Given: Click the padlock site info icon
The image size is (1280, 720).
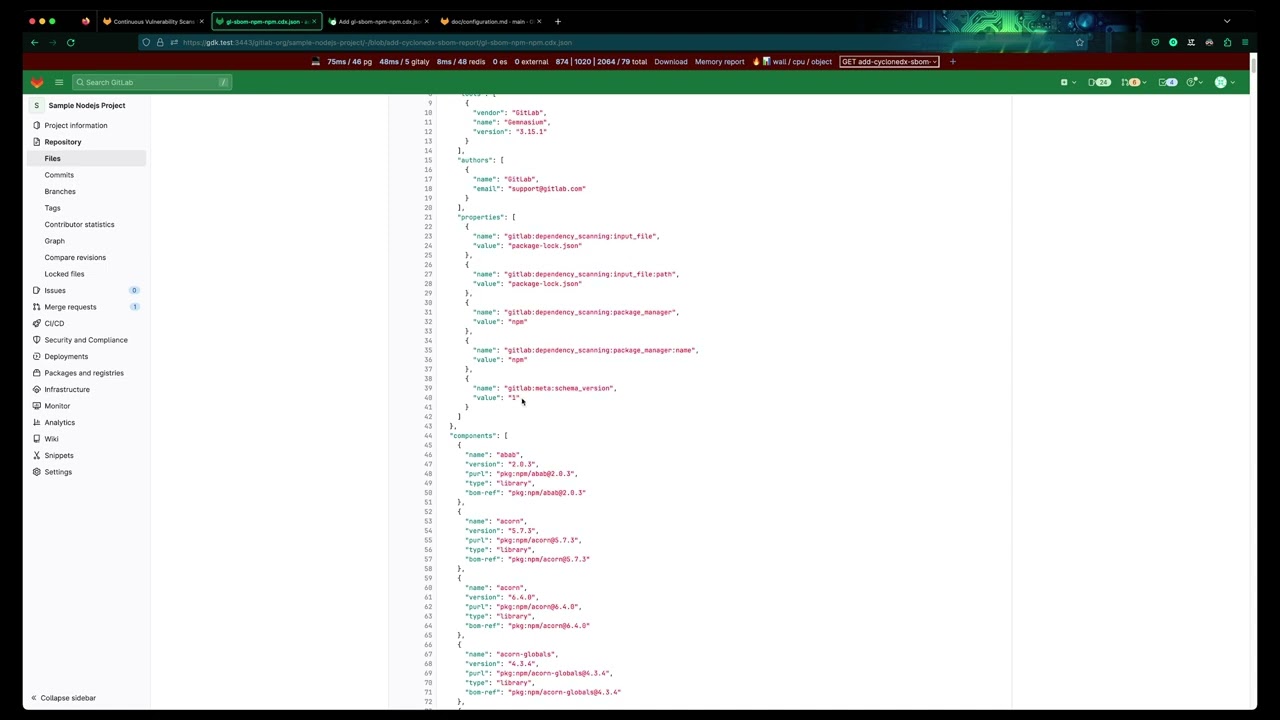Looking at the screenshot, I should [x=159, y=42].
